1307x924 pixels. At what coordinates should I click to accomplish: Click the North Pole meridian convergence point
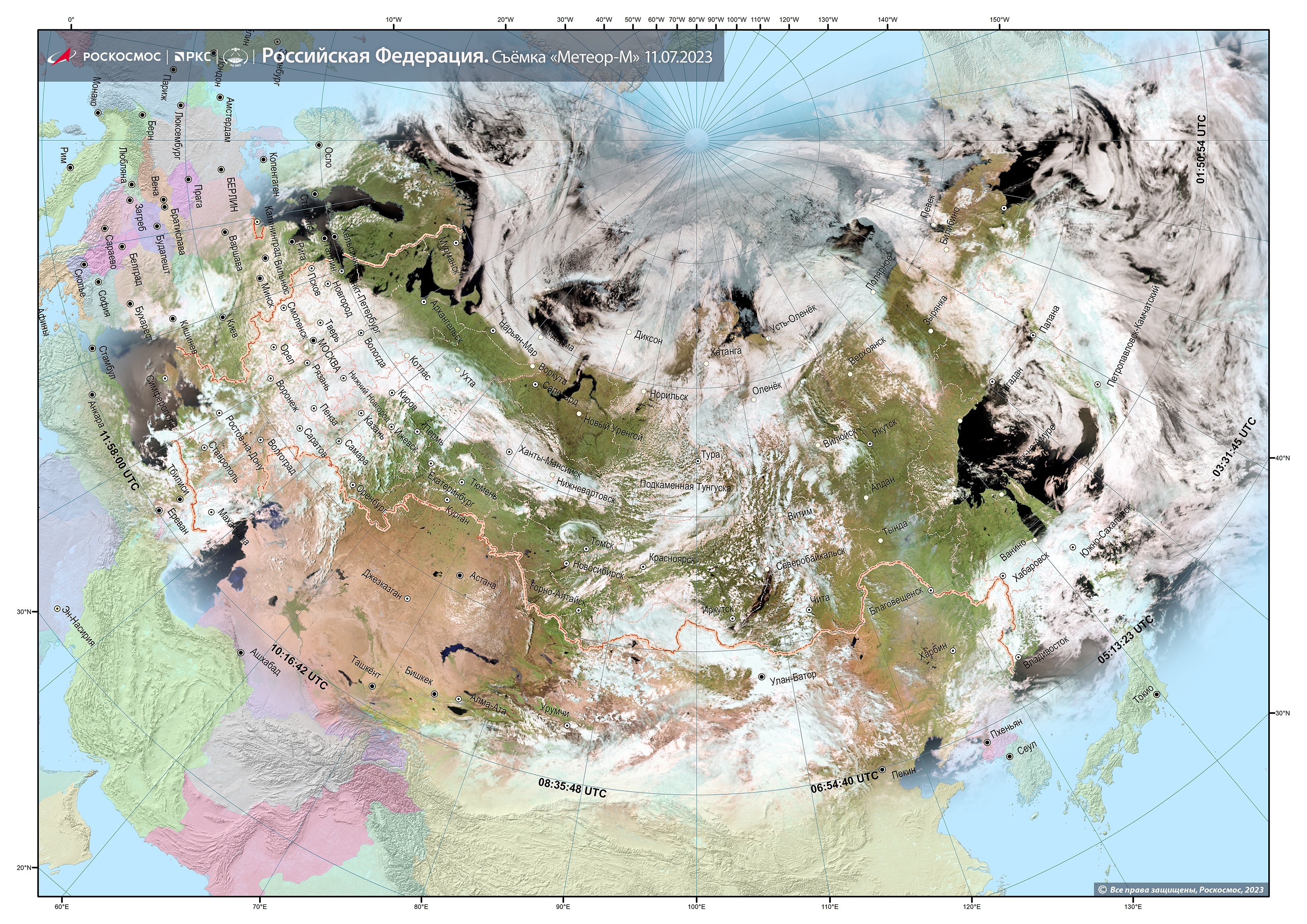point(696,140)
